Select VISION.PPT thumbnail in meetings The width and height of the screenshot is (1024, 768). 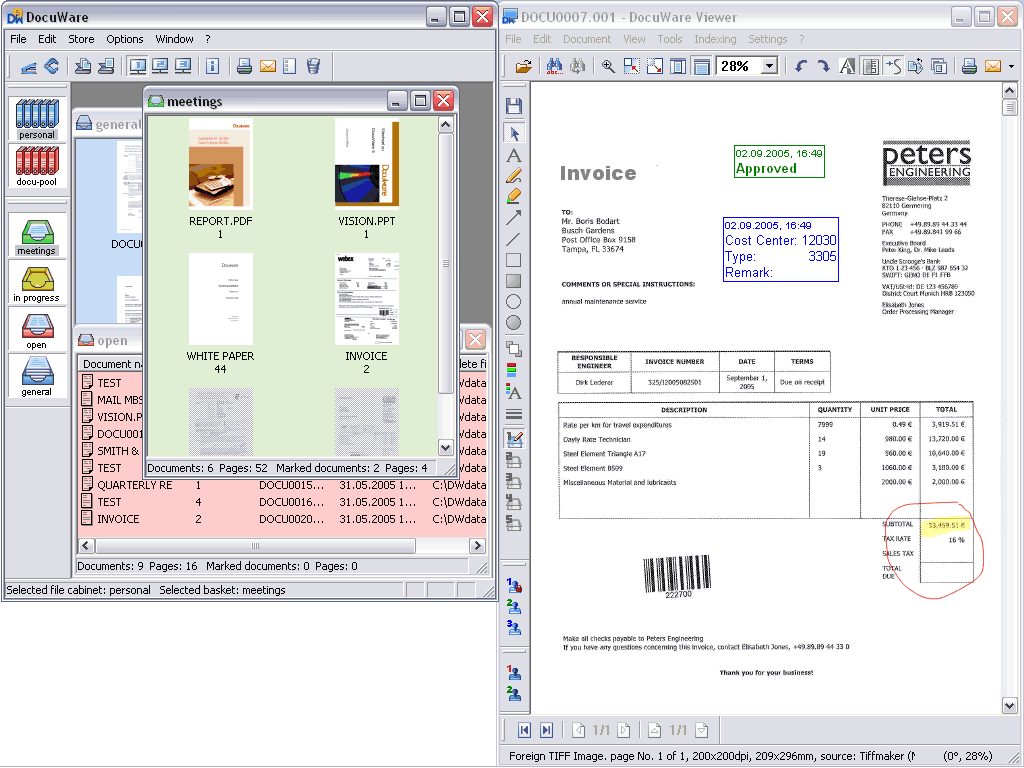[366, 164]
